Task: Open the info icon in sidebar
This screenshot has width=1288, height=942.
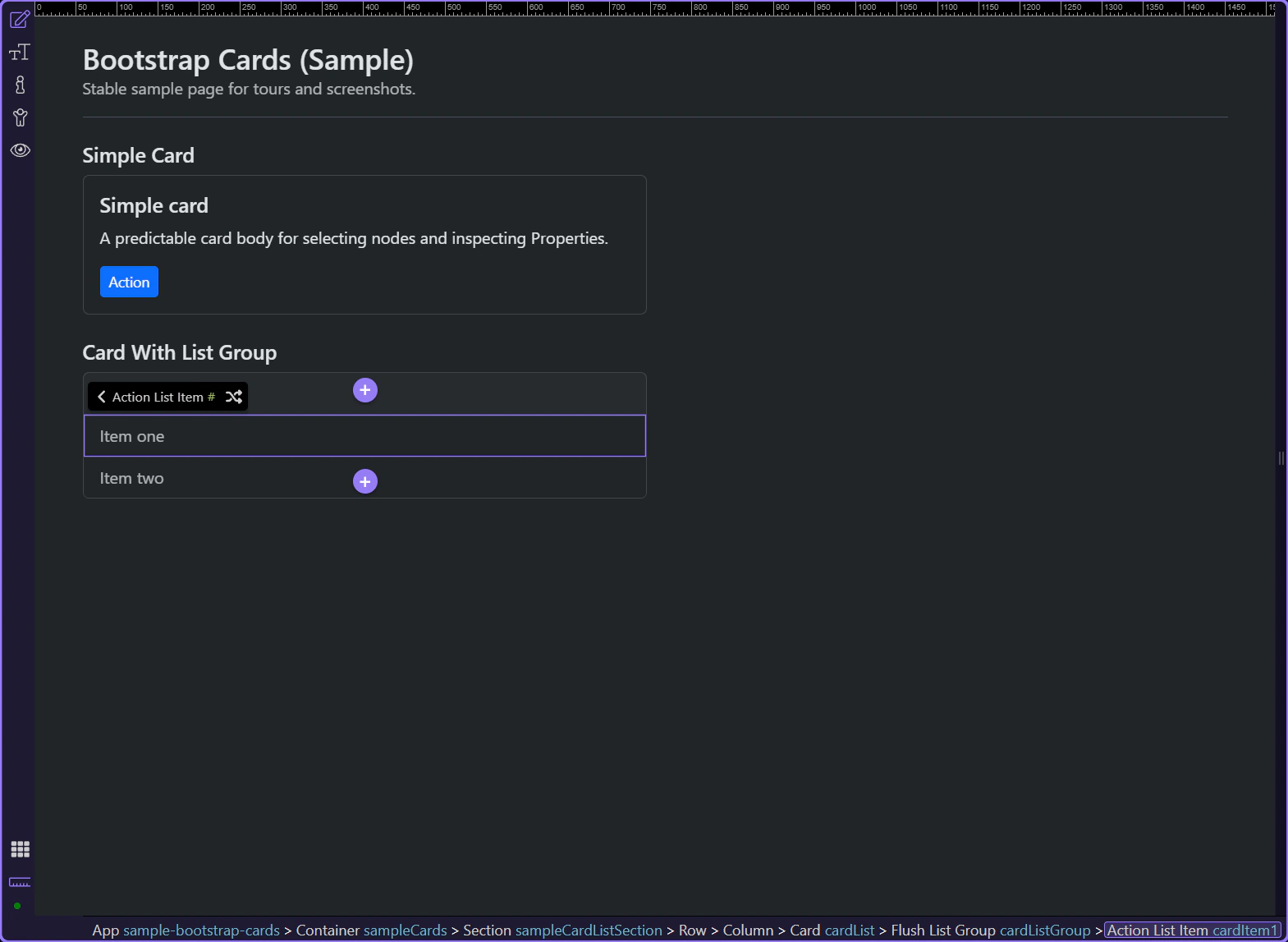Action: tap(20, 85)
